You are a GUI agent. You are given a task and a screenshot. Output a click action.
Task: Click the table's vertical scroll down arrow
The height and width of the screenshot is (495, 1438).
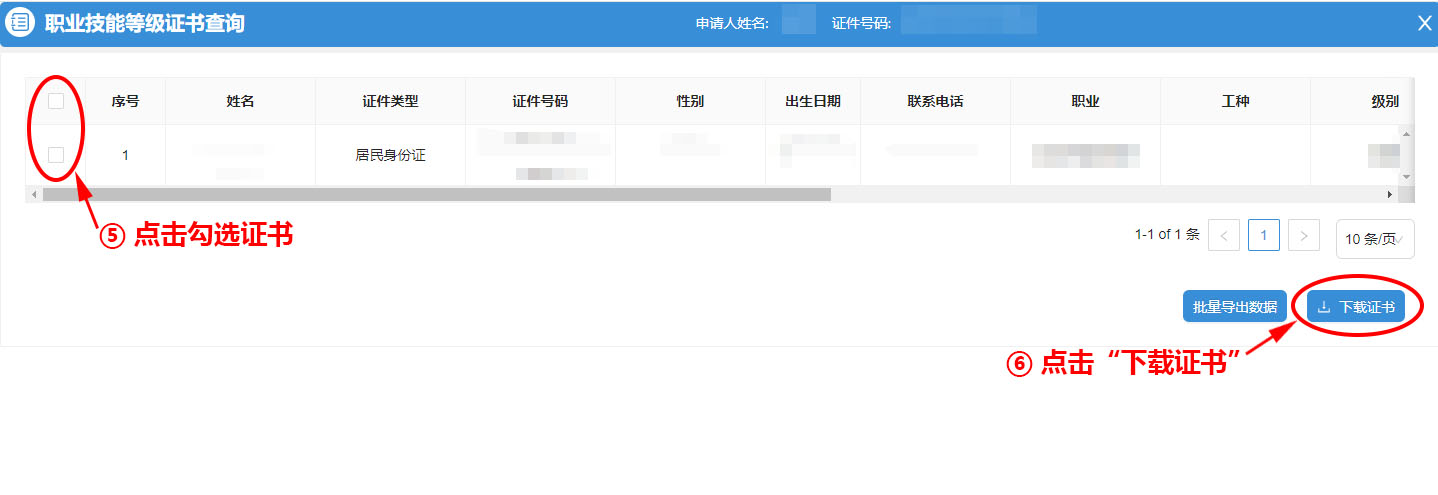tap(1406, 177)
